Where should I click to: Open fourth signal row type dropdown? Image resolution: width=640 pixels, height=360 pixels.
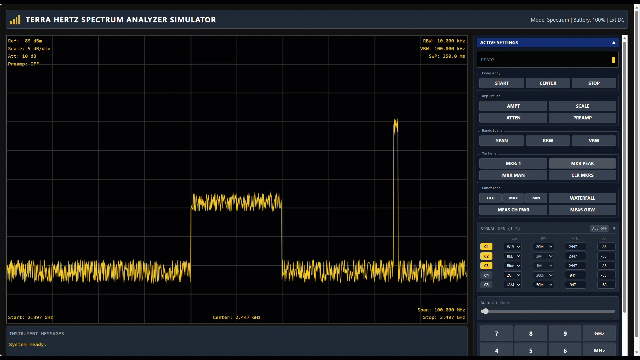click(513, 275)
